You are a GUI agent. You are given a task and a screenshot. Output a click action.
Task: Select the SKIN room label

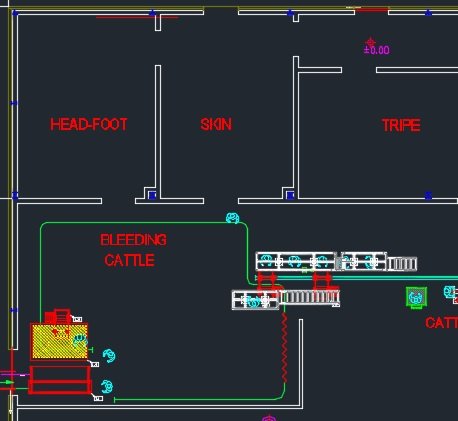(x=216, y=125)
